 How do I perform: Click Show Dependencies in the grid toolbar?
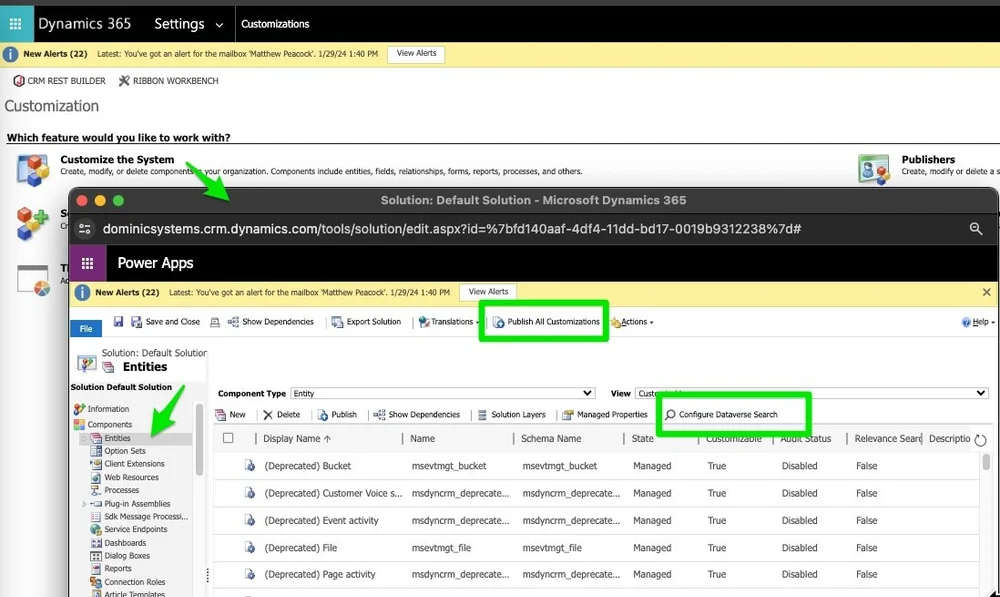[416, 415]
